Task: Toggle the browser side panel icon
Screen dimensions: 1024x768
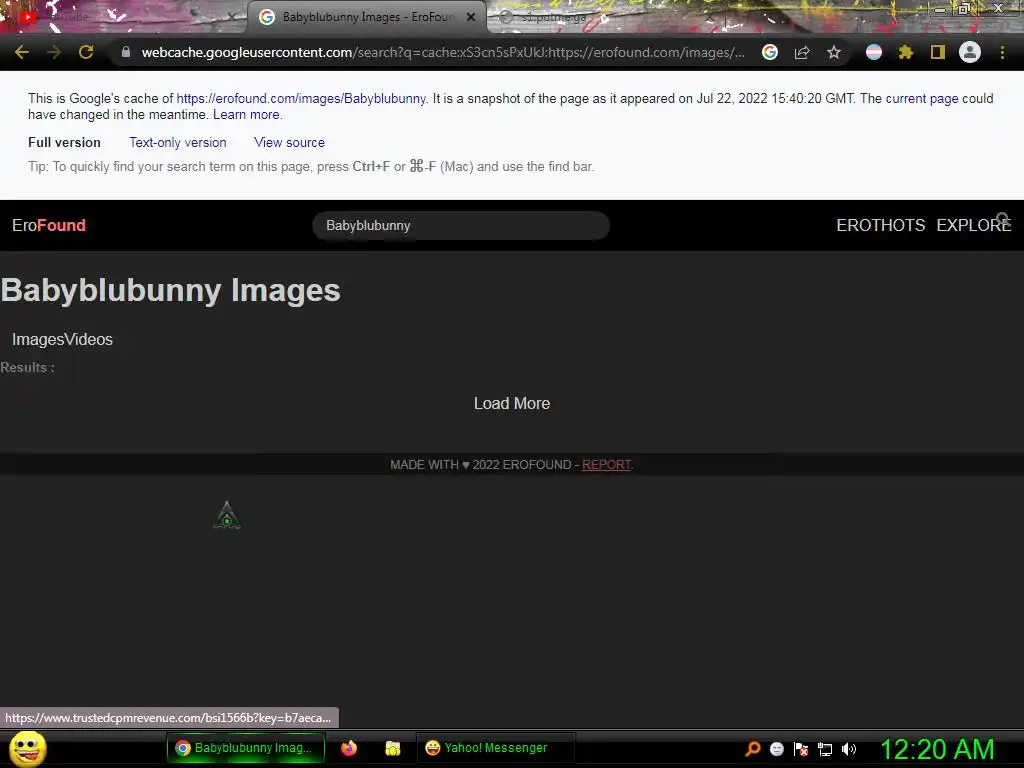Action: pos(938,52)
